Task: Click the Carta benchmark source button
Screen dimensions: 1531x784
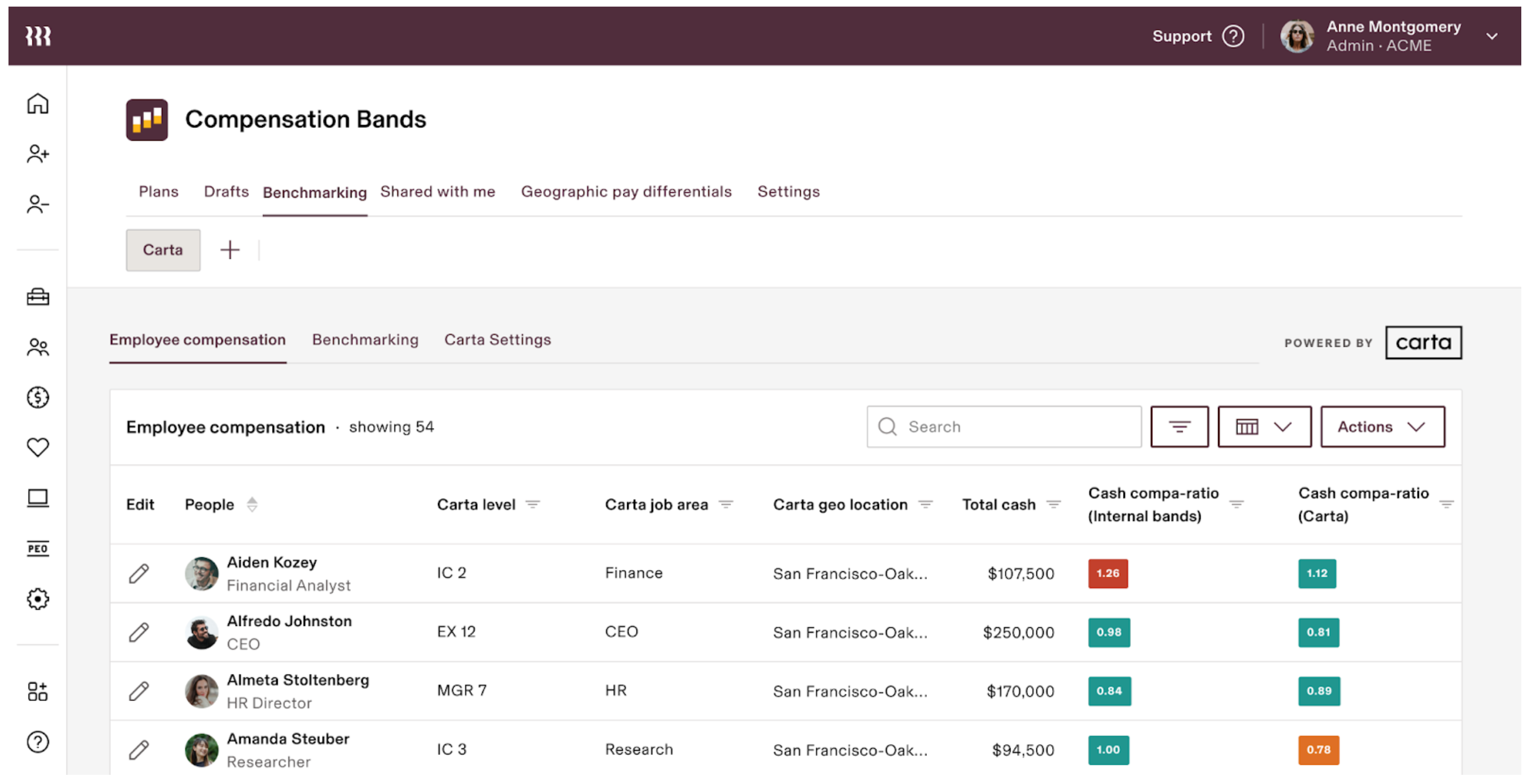Action: click(162, 250)
